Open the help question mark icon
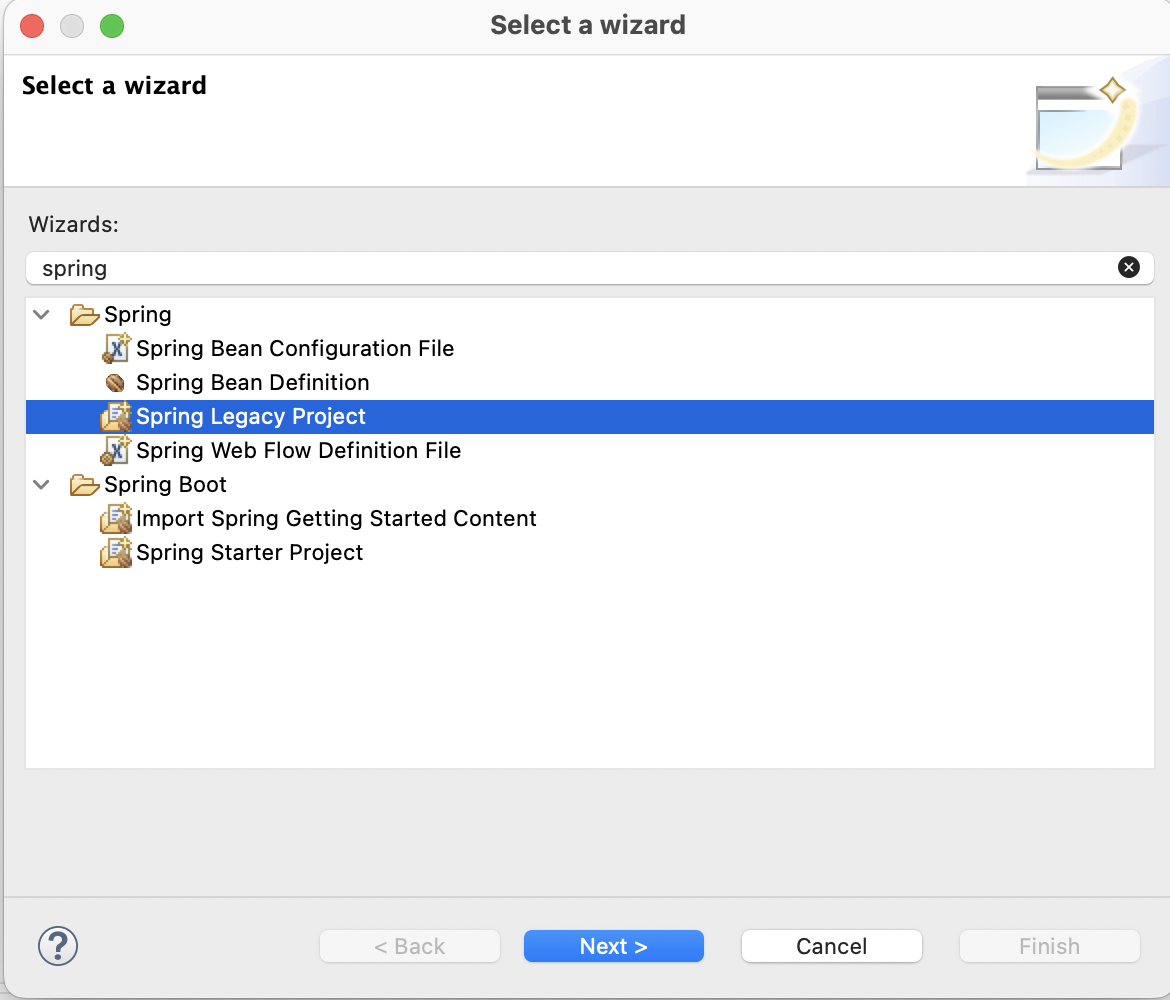1170x1000 pixels. (57, 946)
